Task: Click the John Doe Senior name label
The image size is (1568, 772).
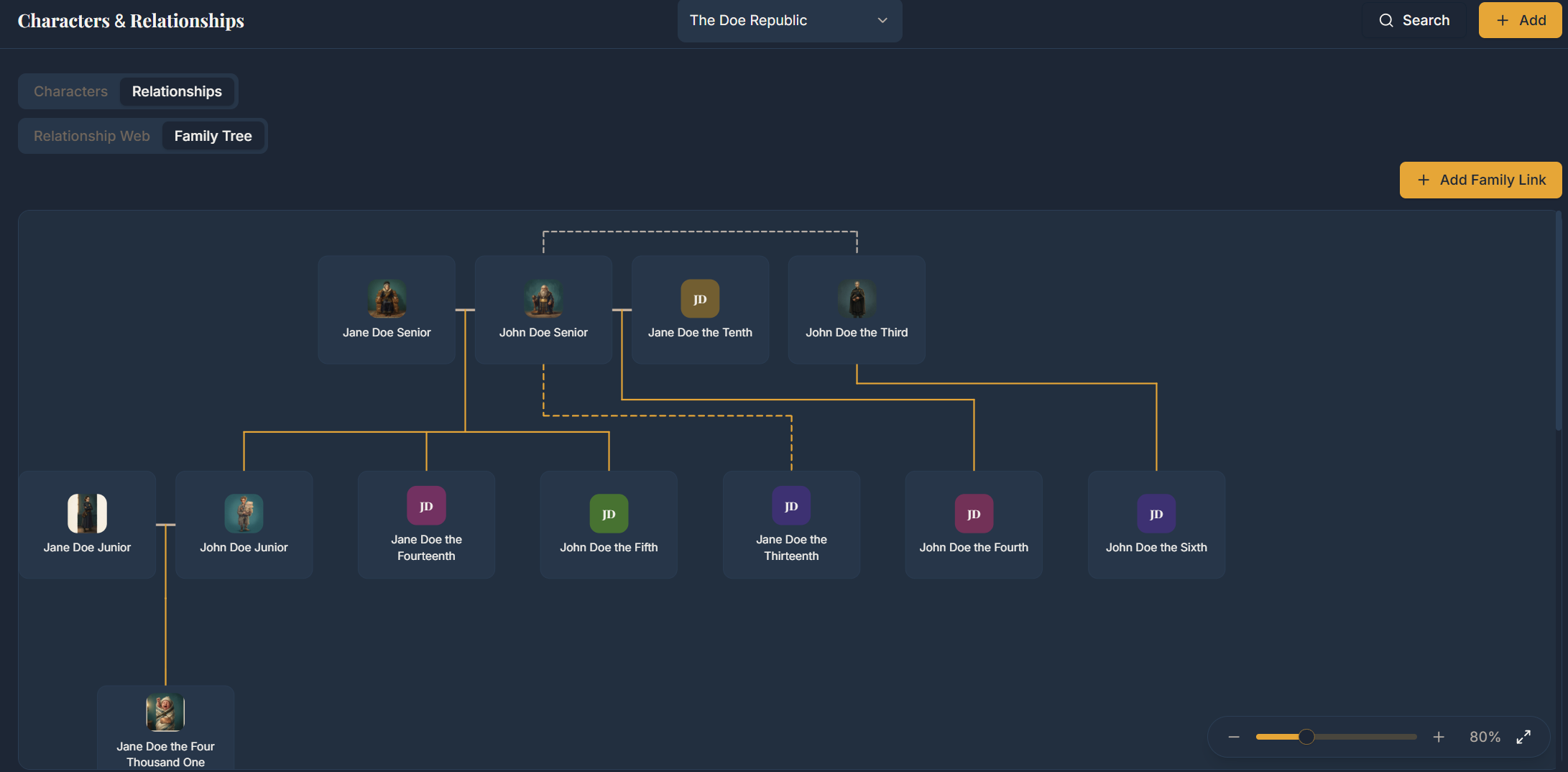Action: [543, 332]
